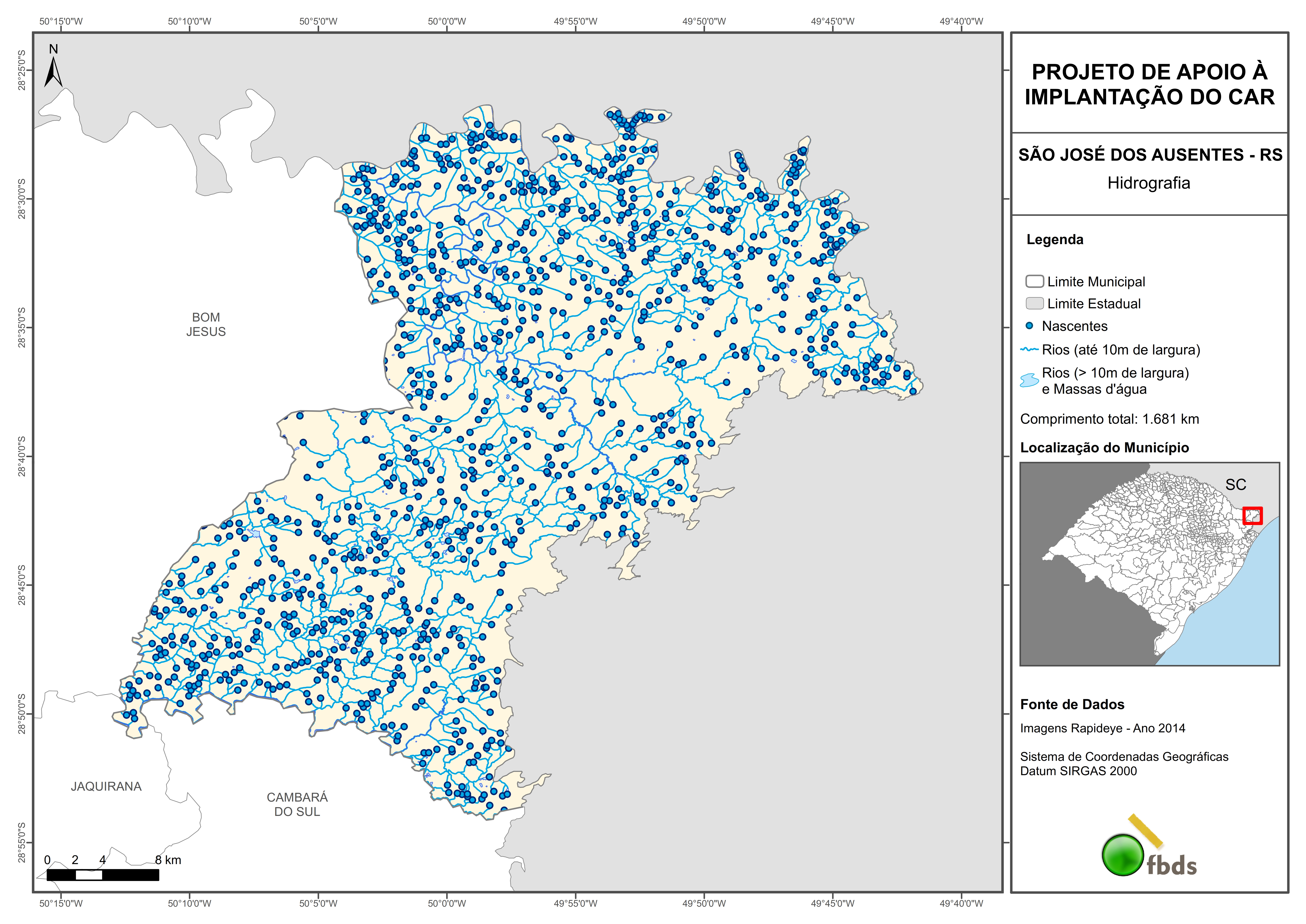This screenshot has height=924, width=1306.
Task: Click the BOM JESUS municipality label
Action: point(206,324)
